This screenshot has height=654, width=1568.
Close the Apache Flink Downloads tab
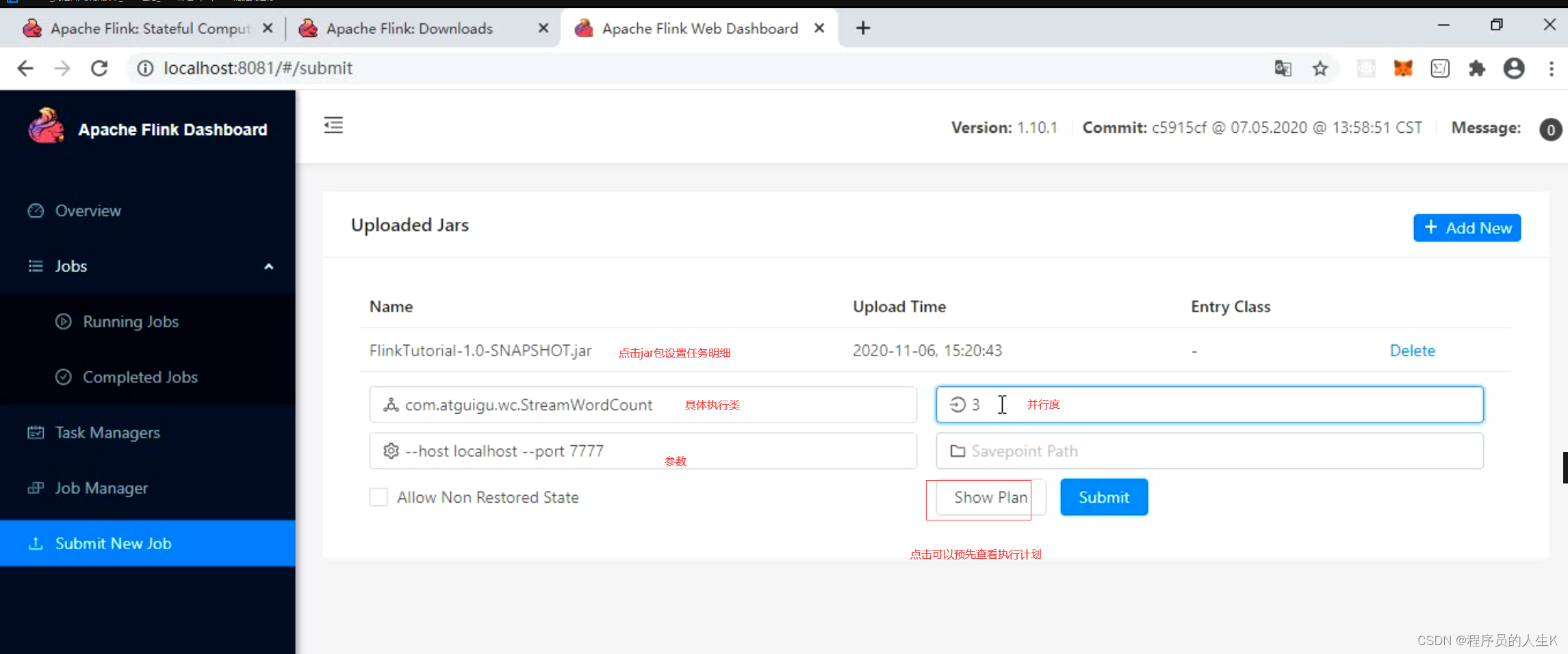click(543, 28)
